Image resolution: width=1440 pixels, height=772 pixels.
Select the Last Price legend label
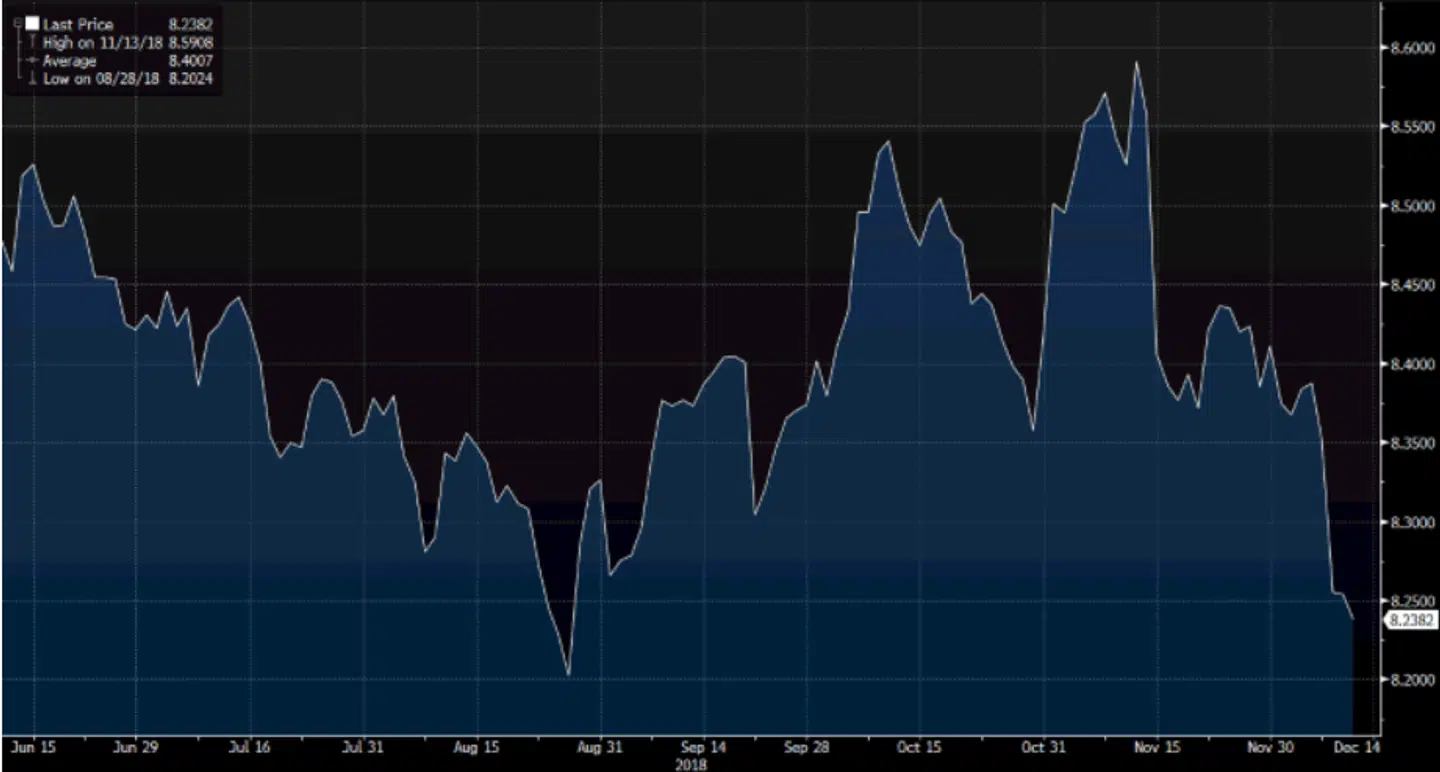(x=78, y=24)
